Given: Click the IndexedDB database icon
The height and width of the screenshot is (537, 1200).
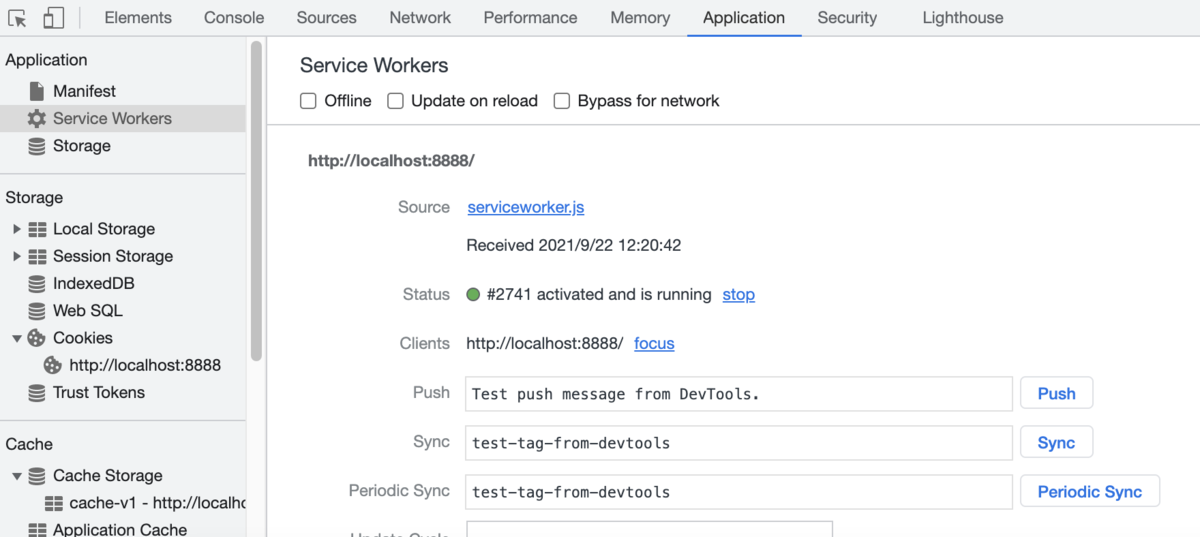Looking at the screenshot, I should pos(37,284).
